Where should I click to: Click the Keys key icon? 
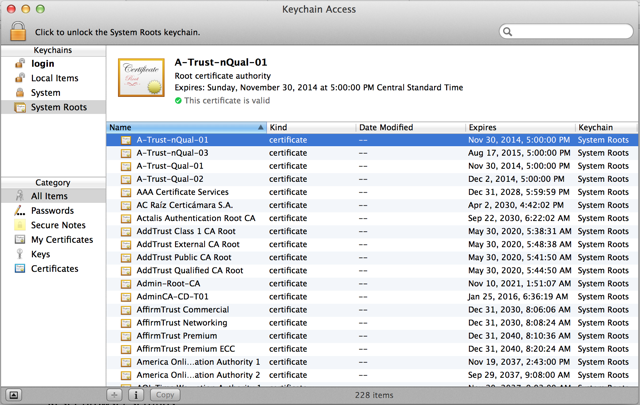(20, 254)
